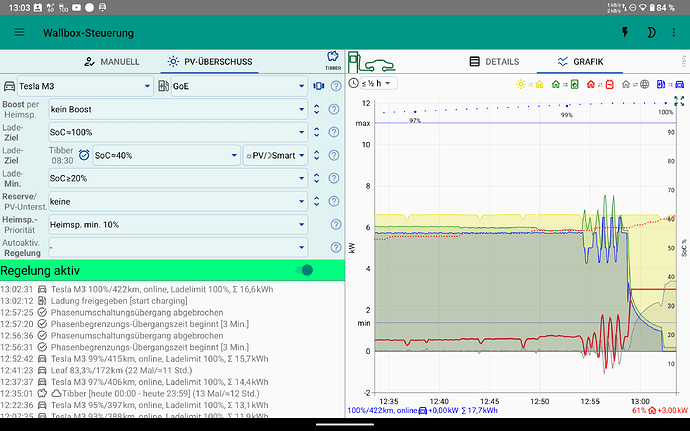Switch to the MANUELL tab
The image size is (690, 431).
(112, 62)
